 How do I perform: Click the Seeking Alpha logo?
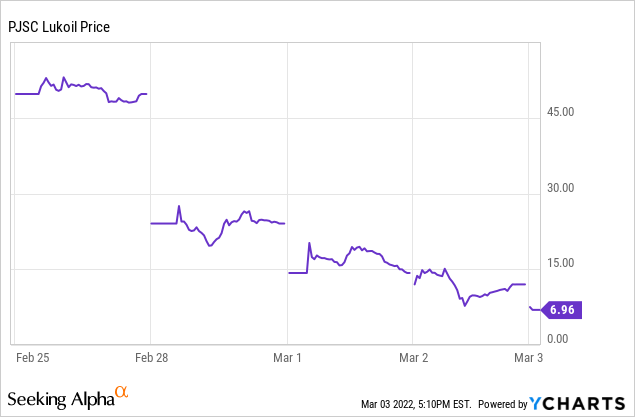pos(68,398)
